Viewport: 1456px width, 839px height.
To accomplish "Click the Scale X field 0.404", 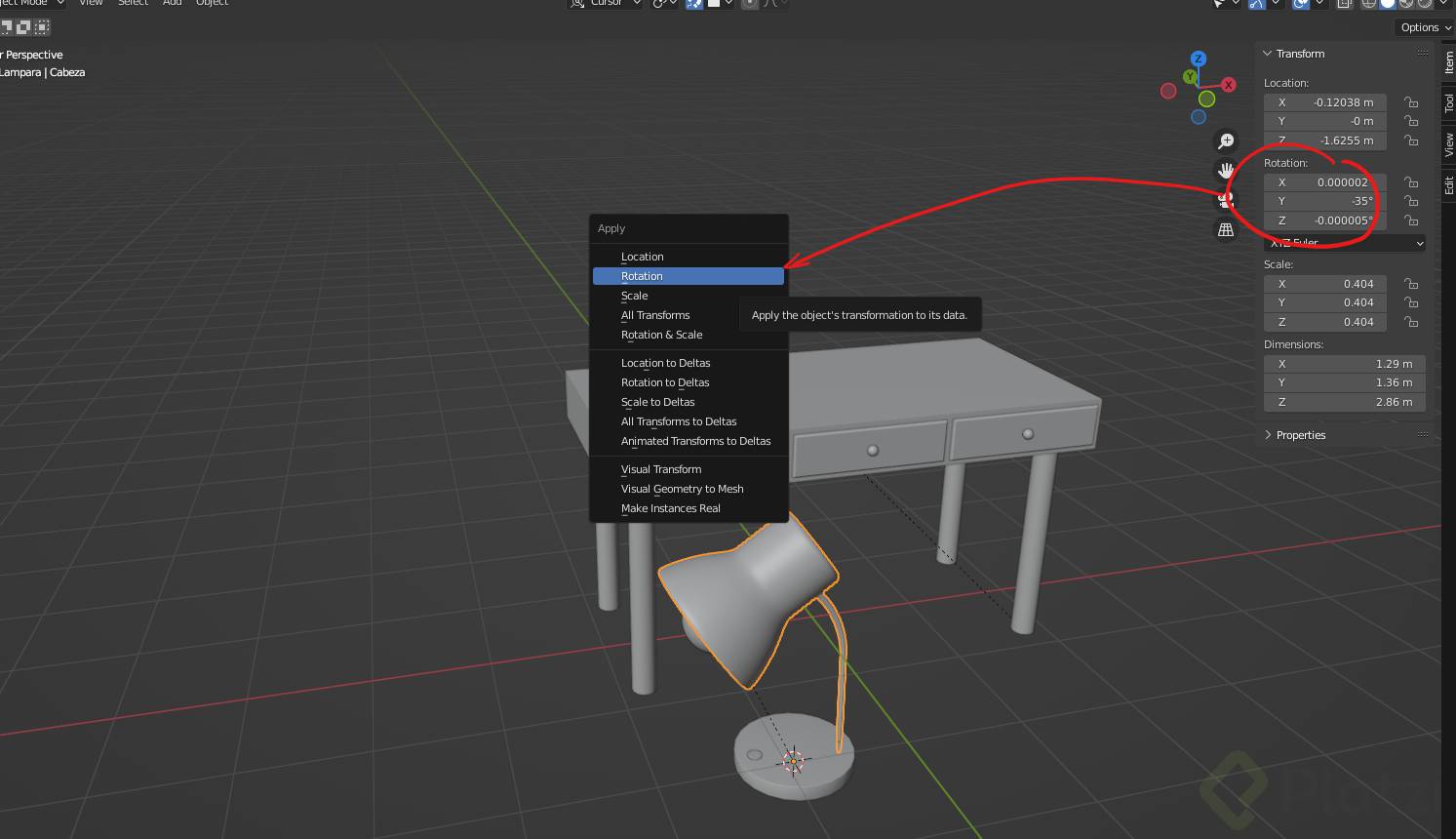I will click(1325, 284).
